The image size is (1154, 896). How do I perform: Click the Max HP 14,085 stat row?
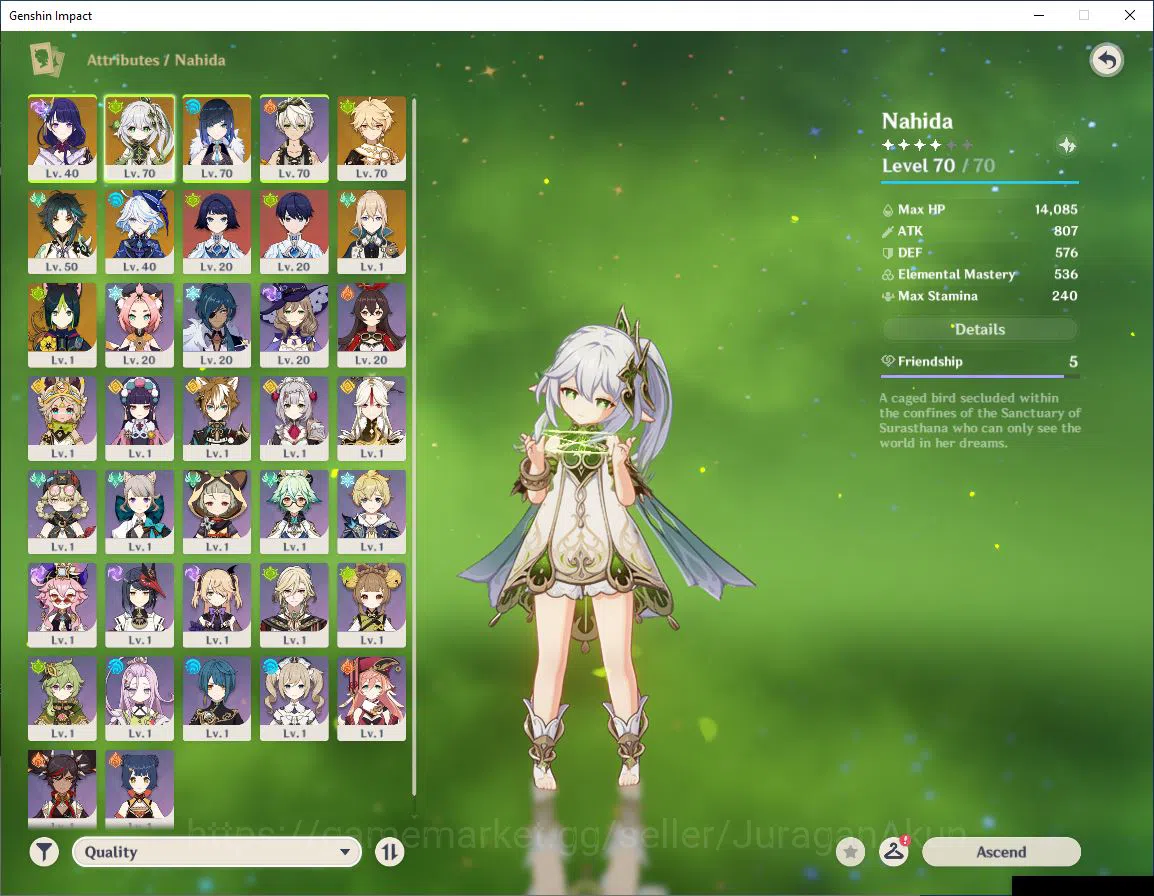980,210
